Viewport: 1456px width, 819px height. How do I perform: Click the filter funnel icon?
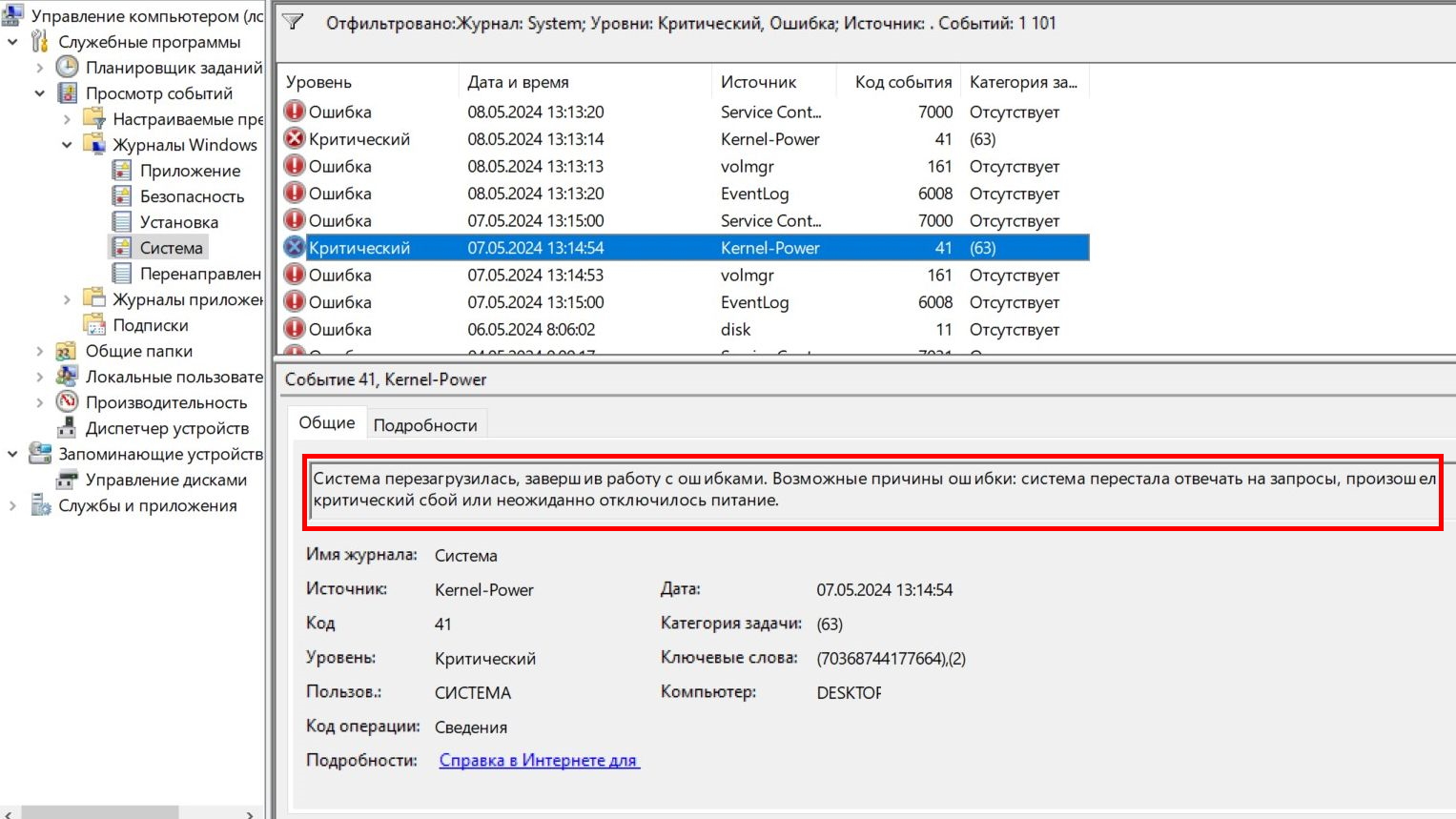tap(293, 22)
